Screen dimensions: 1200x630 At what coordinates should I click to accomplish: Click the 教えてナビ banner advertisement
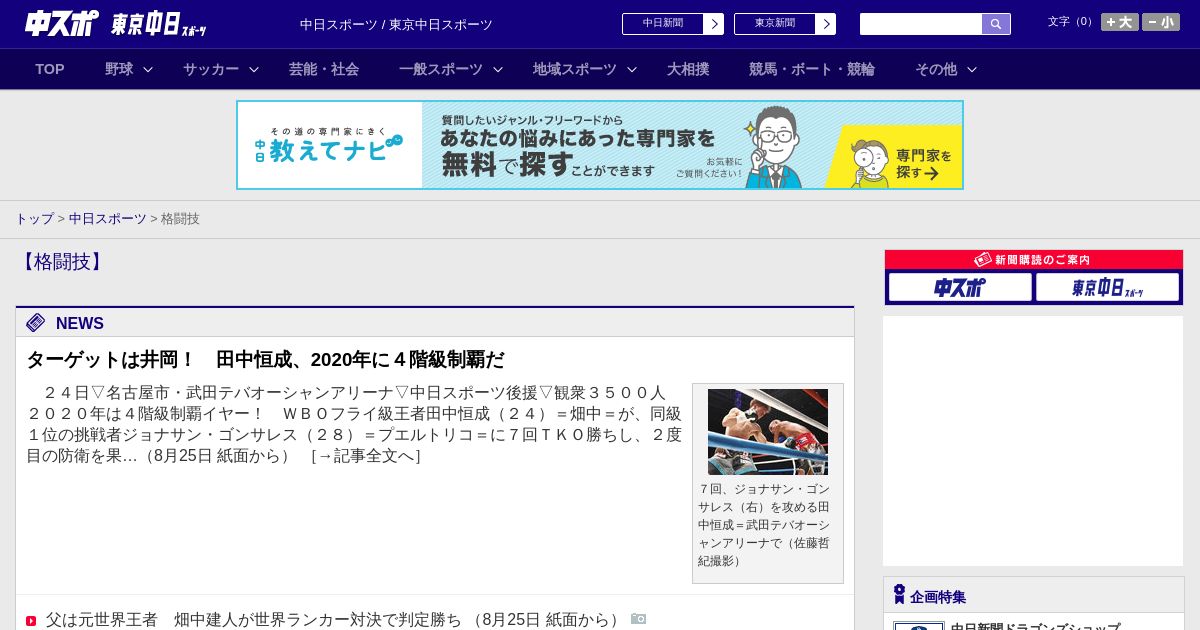[600, 145]
